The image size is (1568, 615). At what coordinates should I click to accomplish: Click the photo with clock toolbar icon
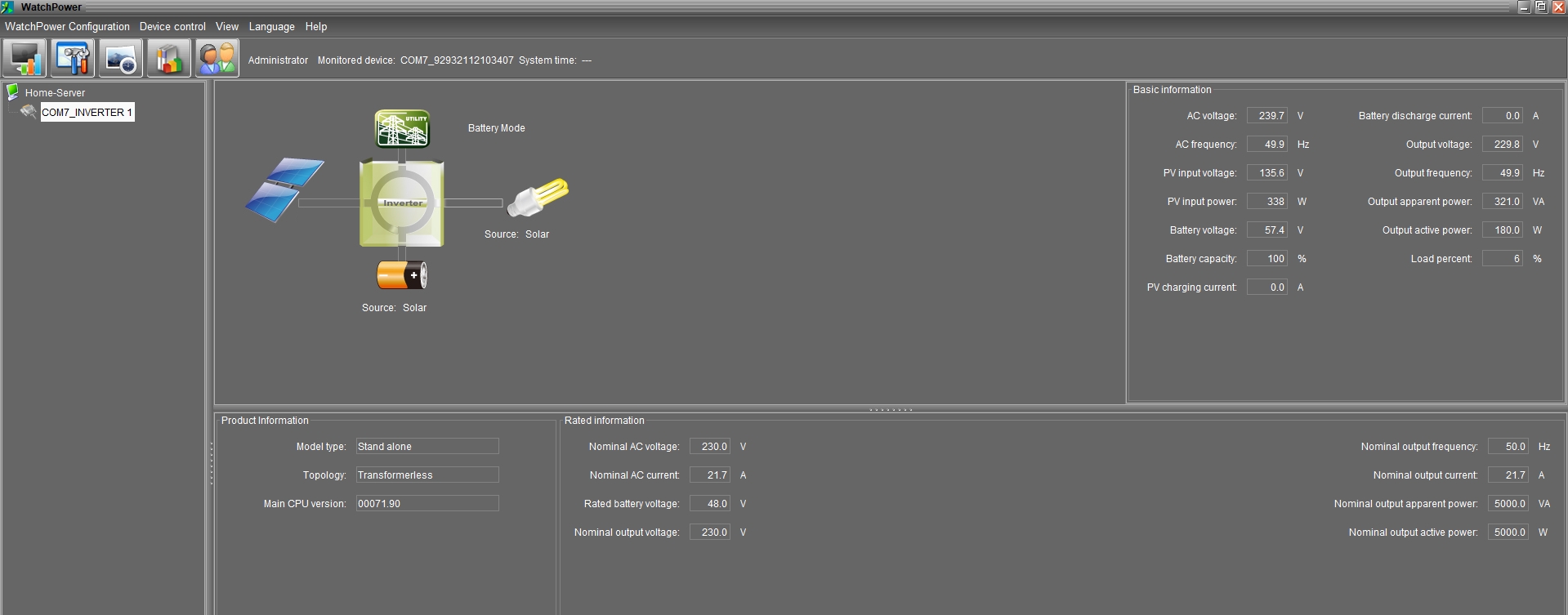pos(121,59)
